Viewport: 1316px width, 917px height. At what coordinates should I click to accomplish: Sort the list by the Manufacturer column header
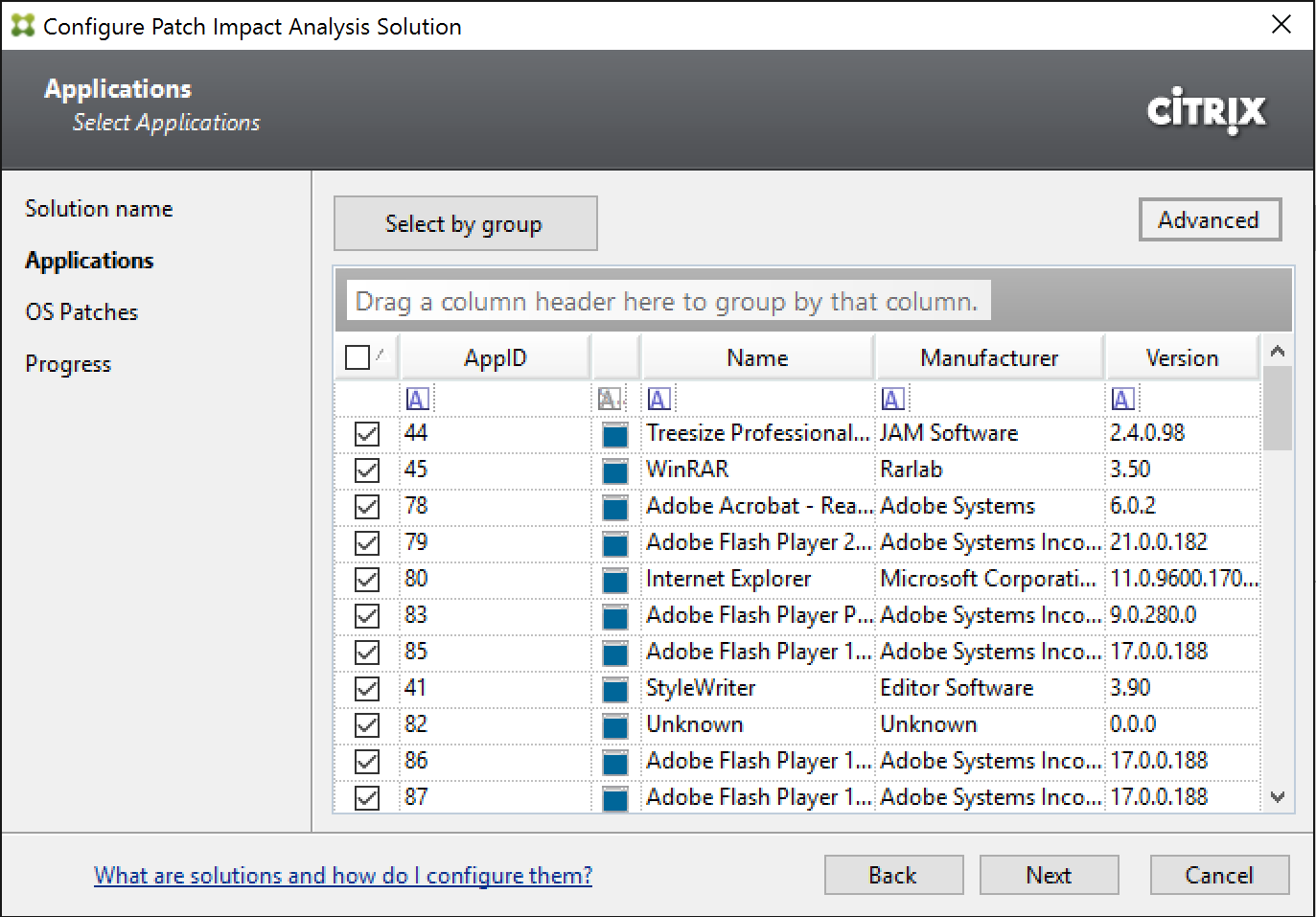pyautogui.click(x=989, y=358)
